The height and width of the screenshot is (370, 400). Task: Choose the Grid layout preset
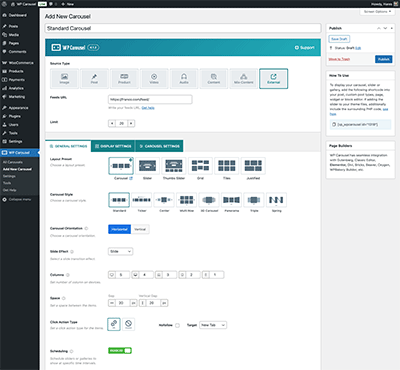click(200, 166)
